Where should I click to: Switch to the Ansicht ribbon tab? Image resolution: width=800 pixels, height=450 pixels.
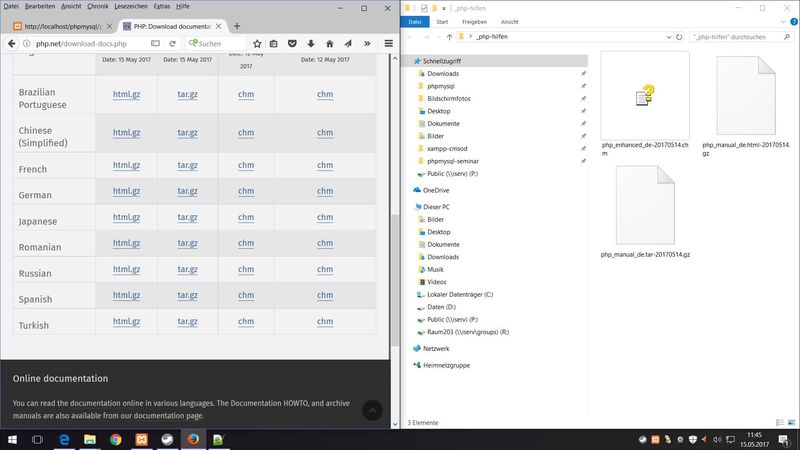[509, 20]
